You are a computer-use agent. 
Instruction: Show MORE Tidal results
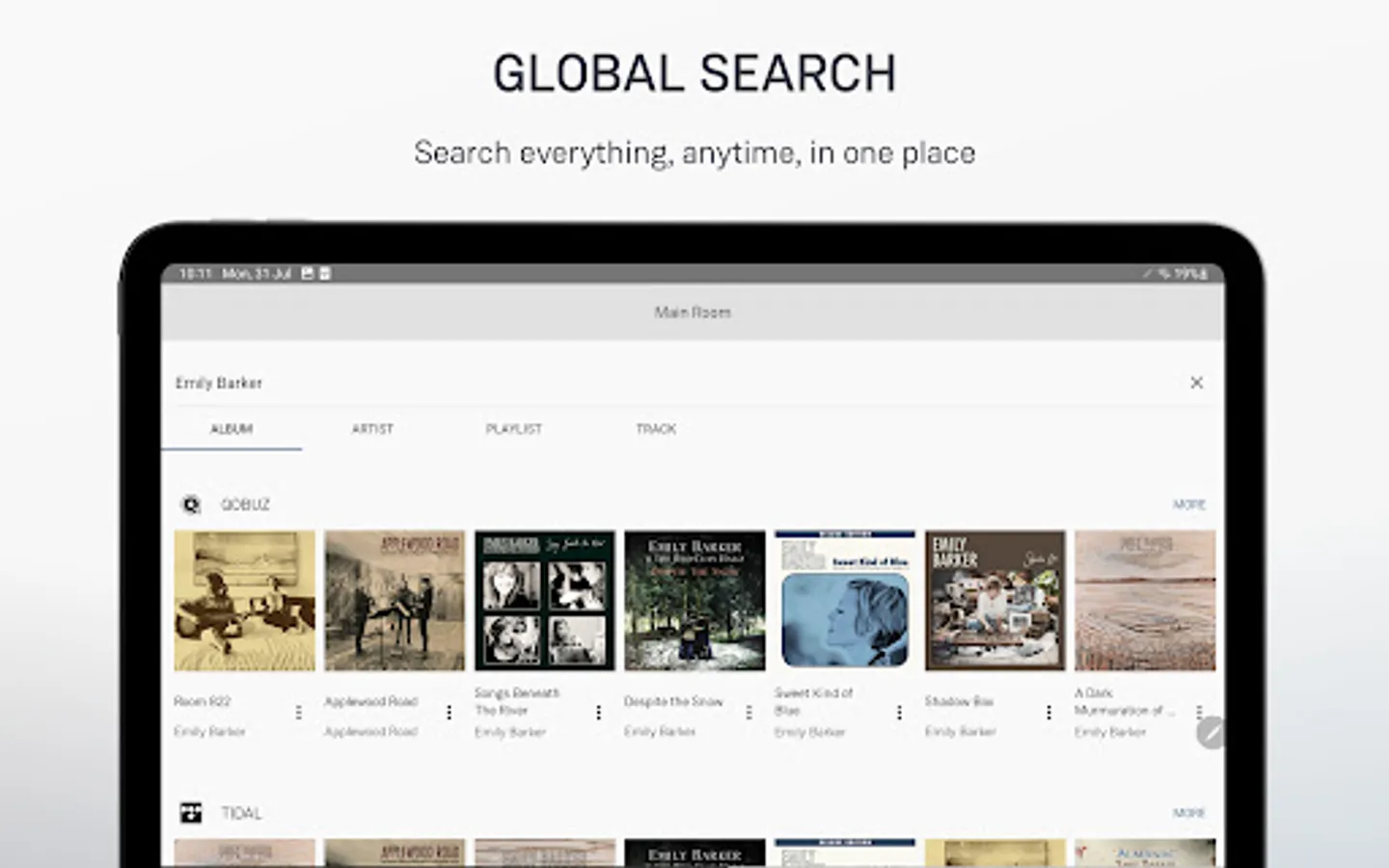click(x=1189, y=813)
